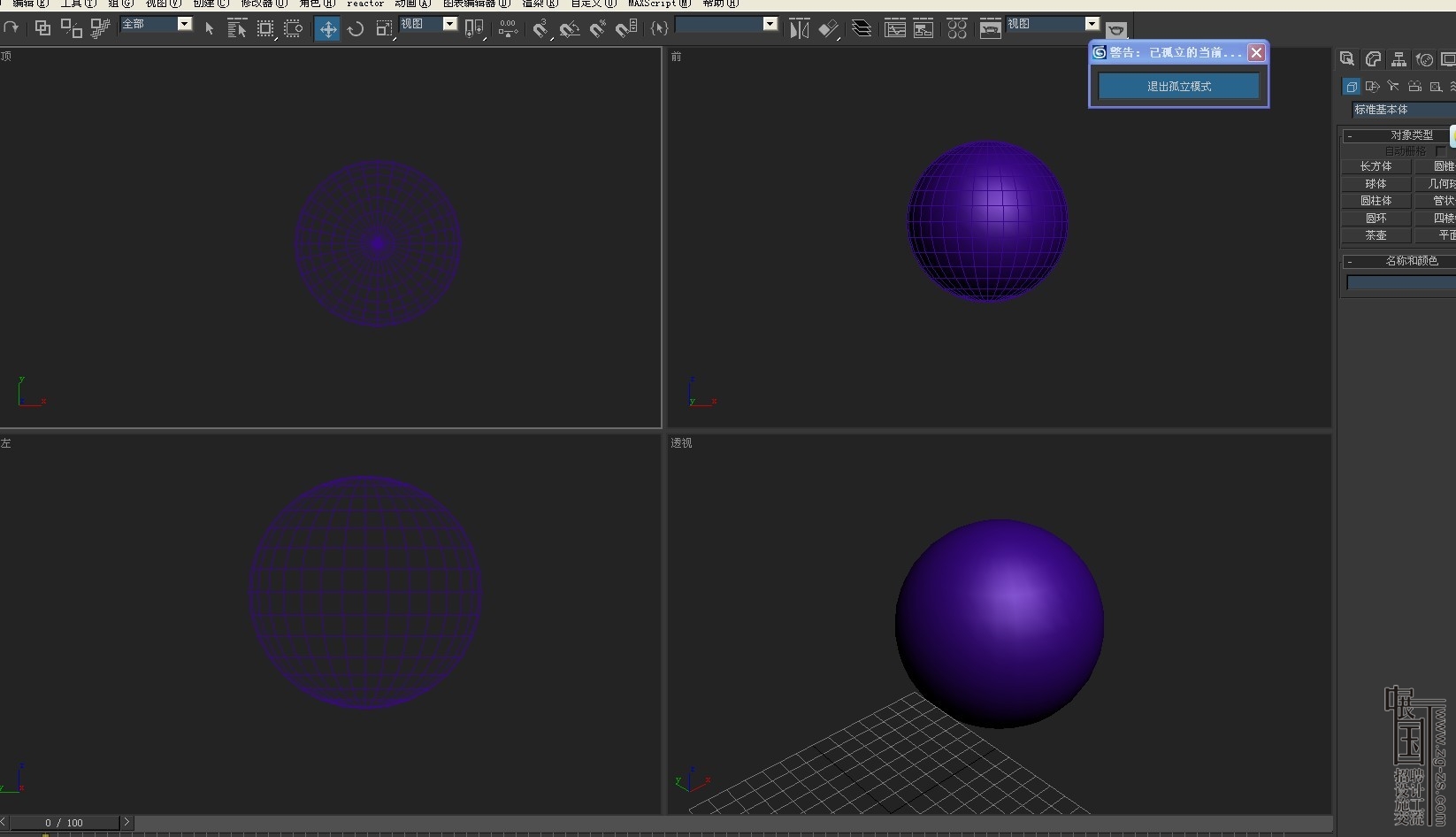Click the 圆柱体 primitive button
1456x837 pixels.
pyautogui.click(x=1376, y=201)
